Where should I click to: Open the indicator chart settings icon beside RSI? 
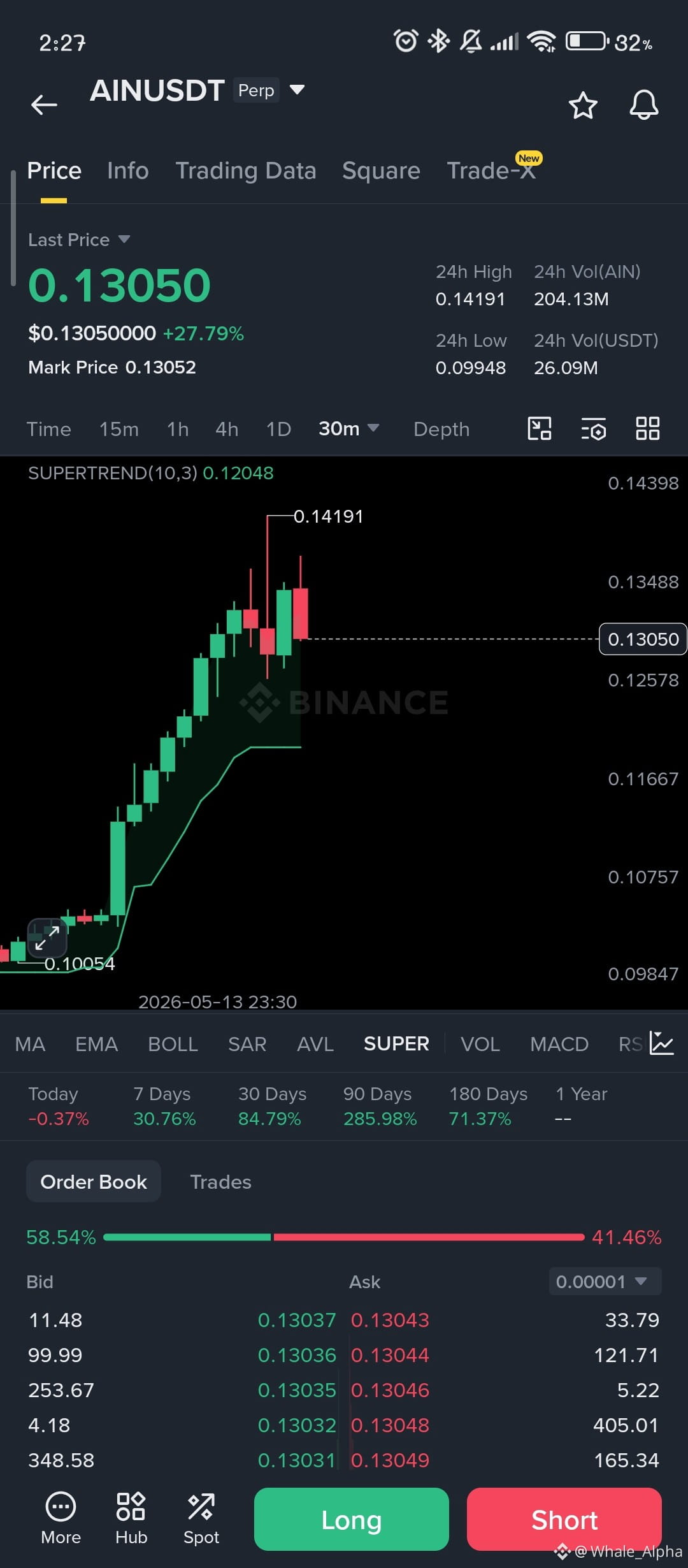coord(661,1043)
